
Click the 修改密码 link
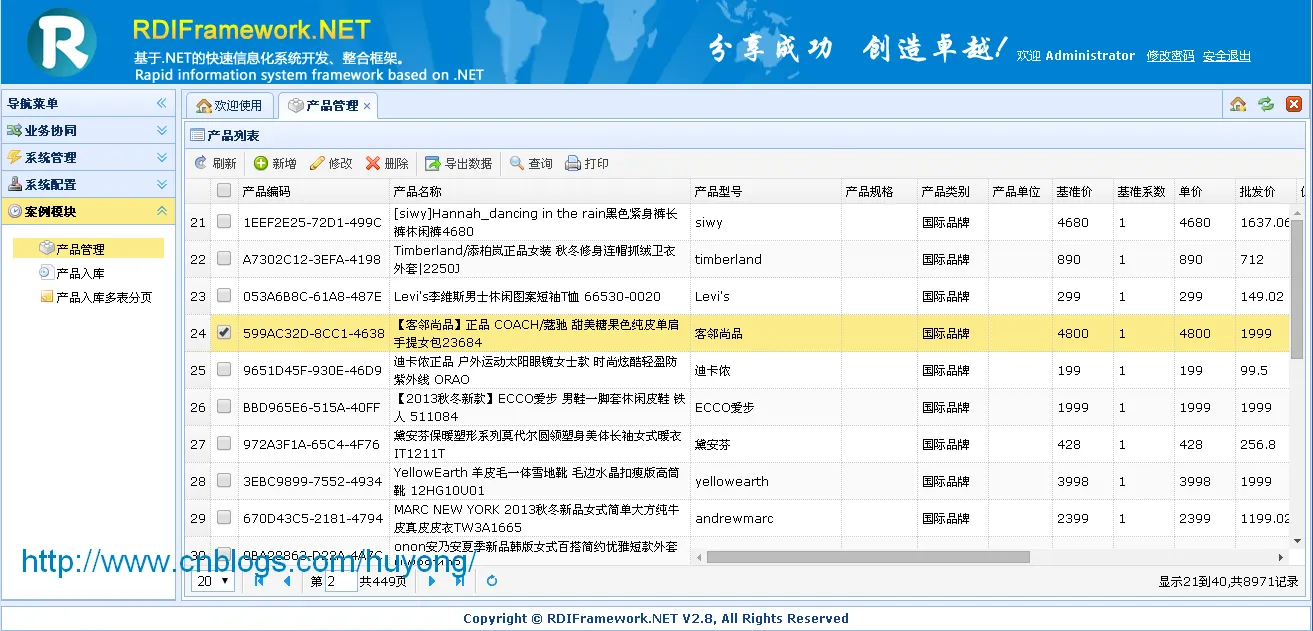point(1170,56)
